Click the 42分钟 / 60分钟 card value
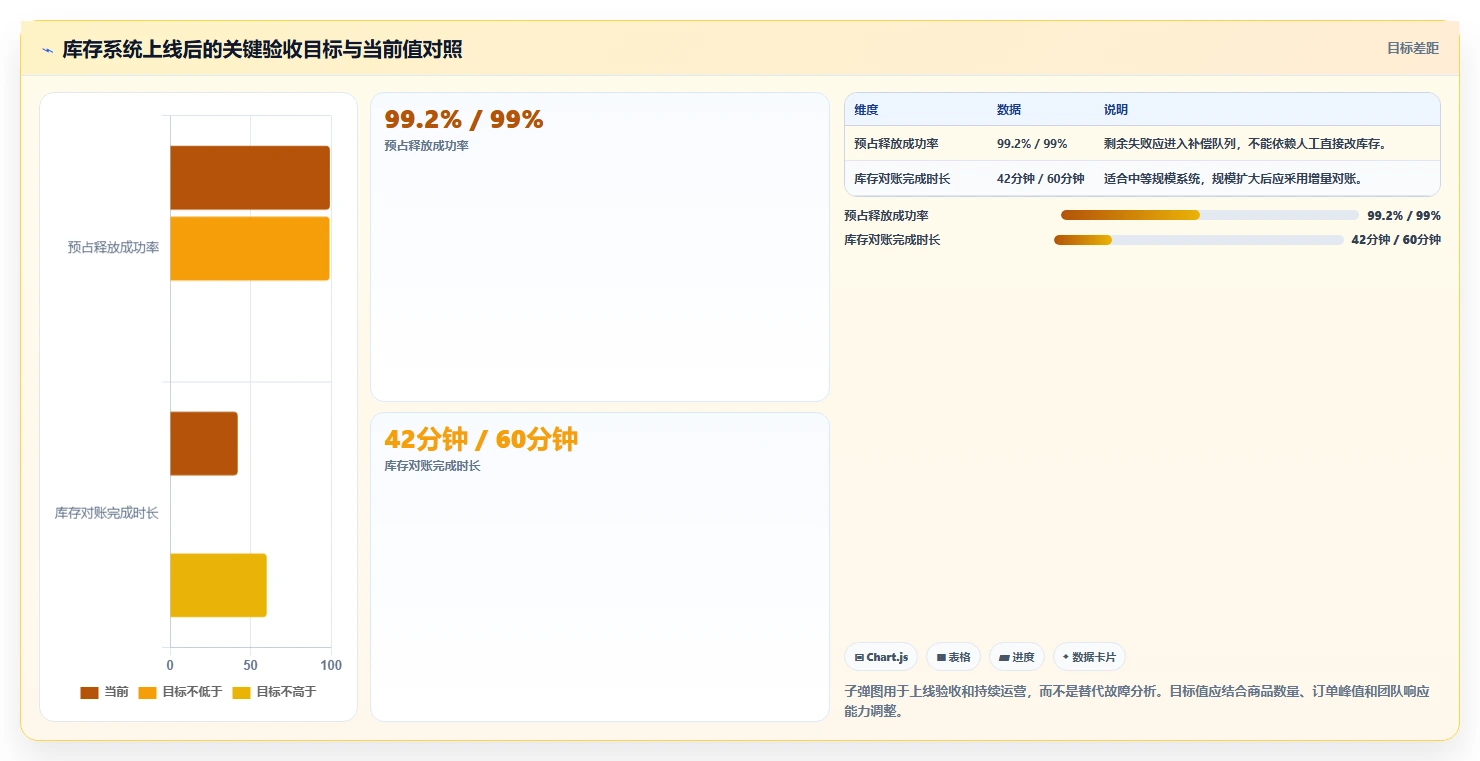The image size is (1480, 761). (481, 440)
